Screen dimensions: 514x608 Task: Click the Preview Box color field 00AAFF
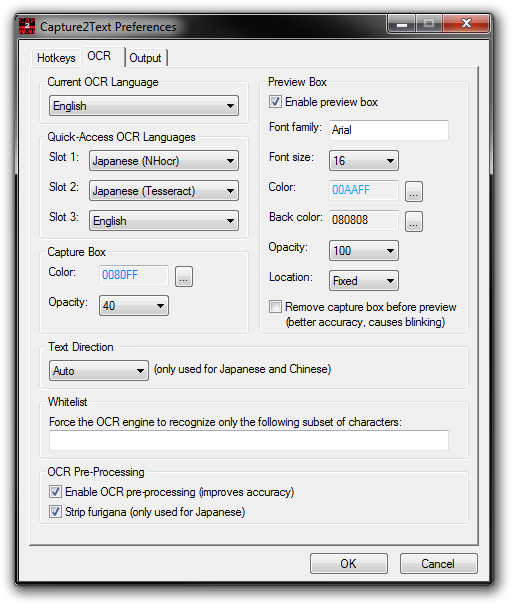pyautogui.click(x=364, y=190)
